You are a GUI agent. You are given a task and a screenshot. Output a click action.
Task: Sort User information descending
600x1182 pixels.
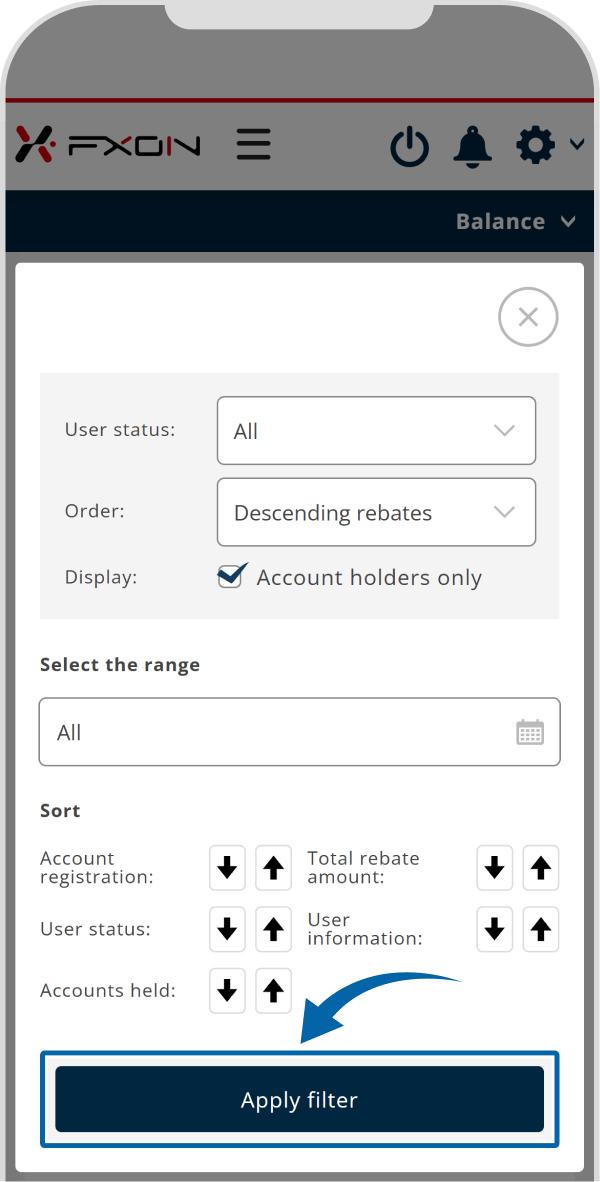click(x=494, y=929)
